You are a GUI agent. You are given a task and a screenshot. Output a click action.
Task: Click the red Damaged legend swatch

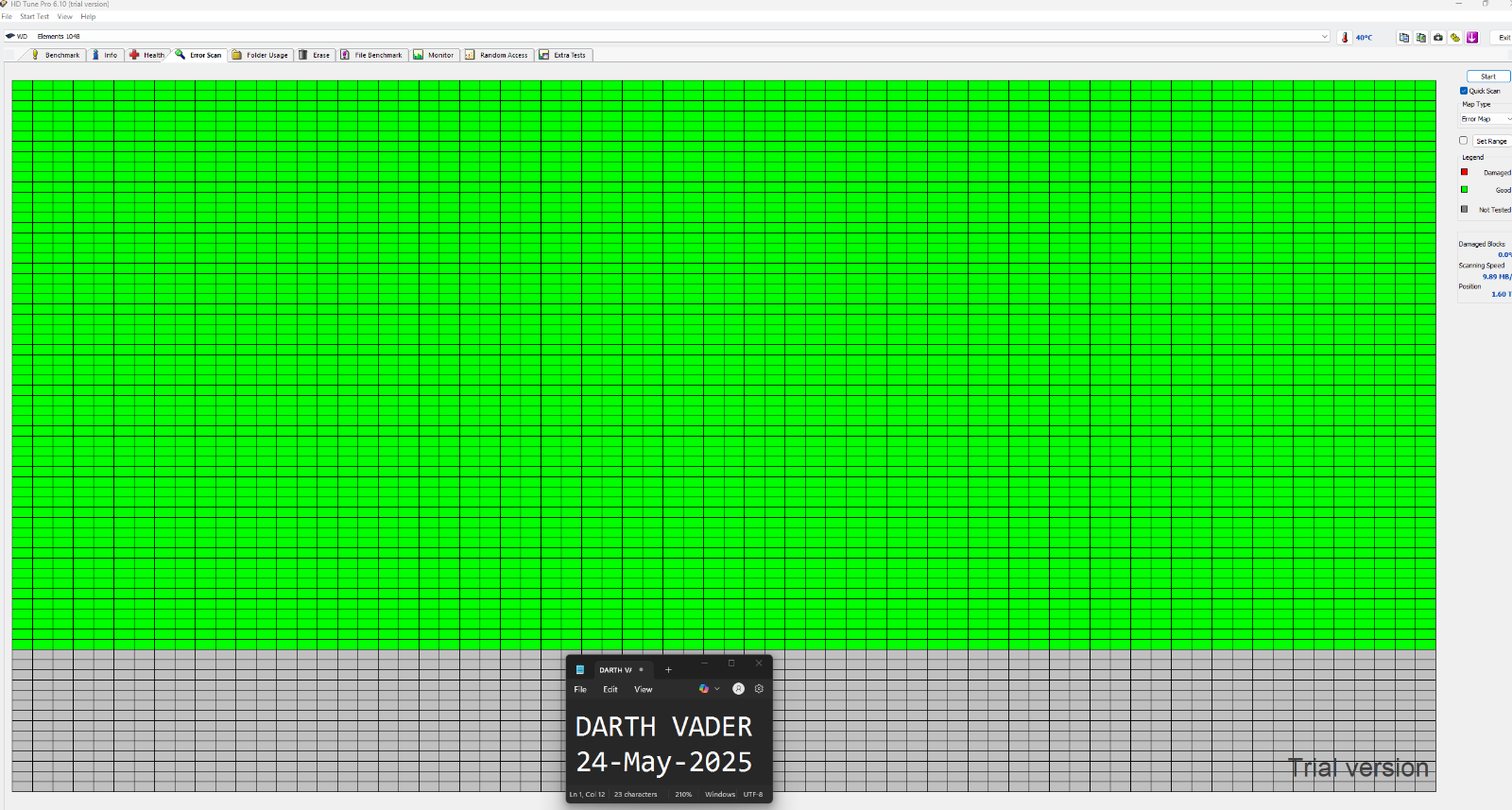pos(1465,172)
